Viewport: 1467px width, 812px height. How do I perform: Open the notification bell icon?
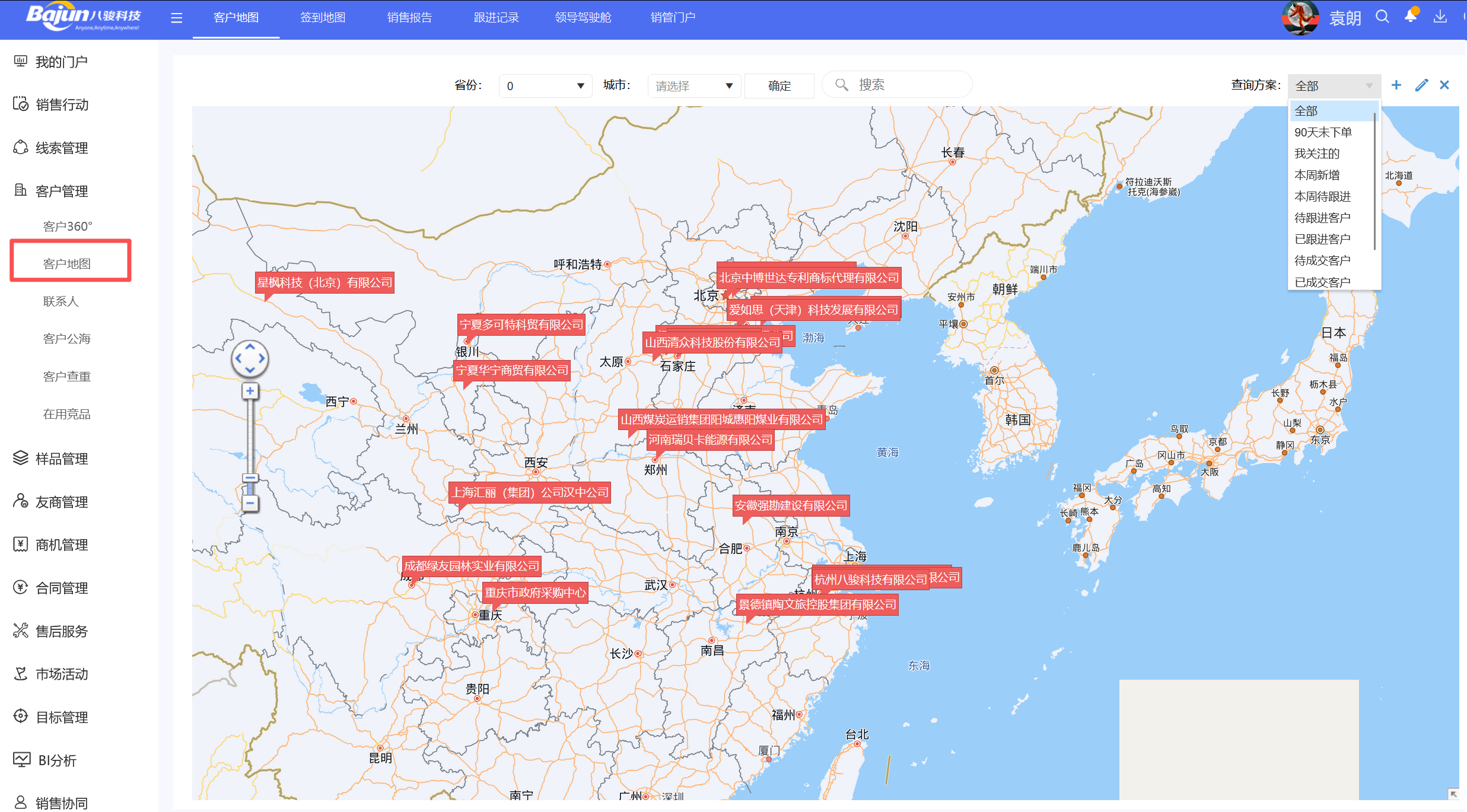(x=1411, y=17)
